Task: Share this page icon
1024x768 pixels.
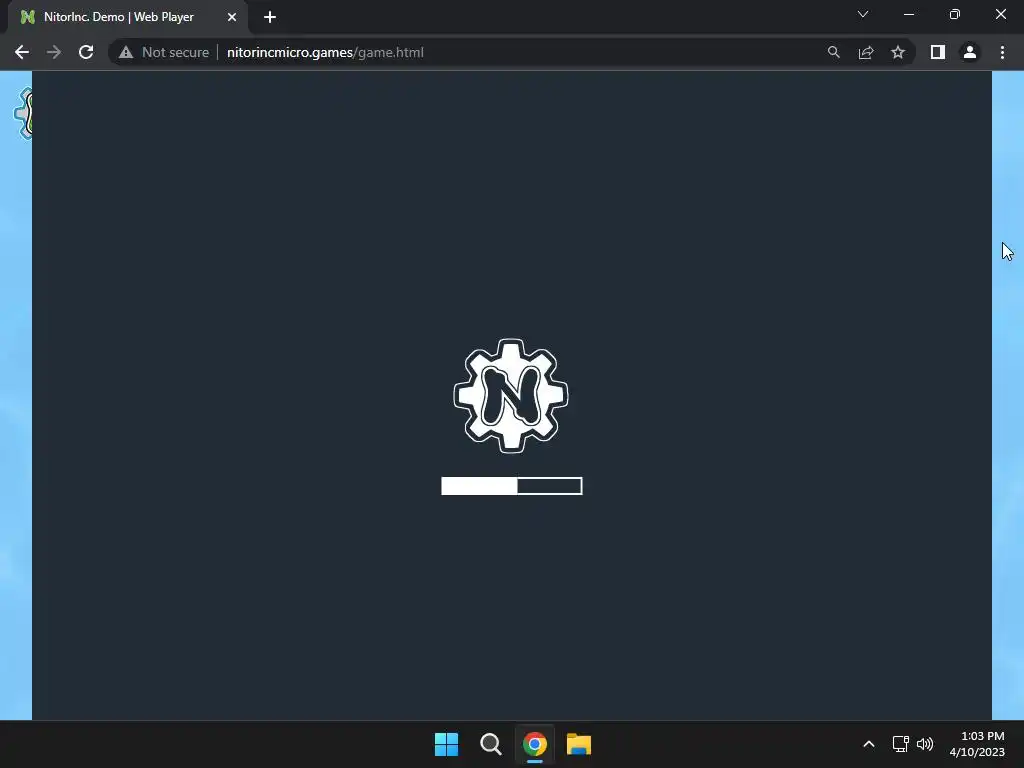Action: (866, 52)
